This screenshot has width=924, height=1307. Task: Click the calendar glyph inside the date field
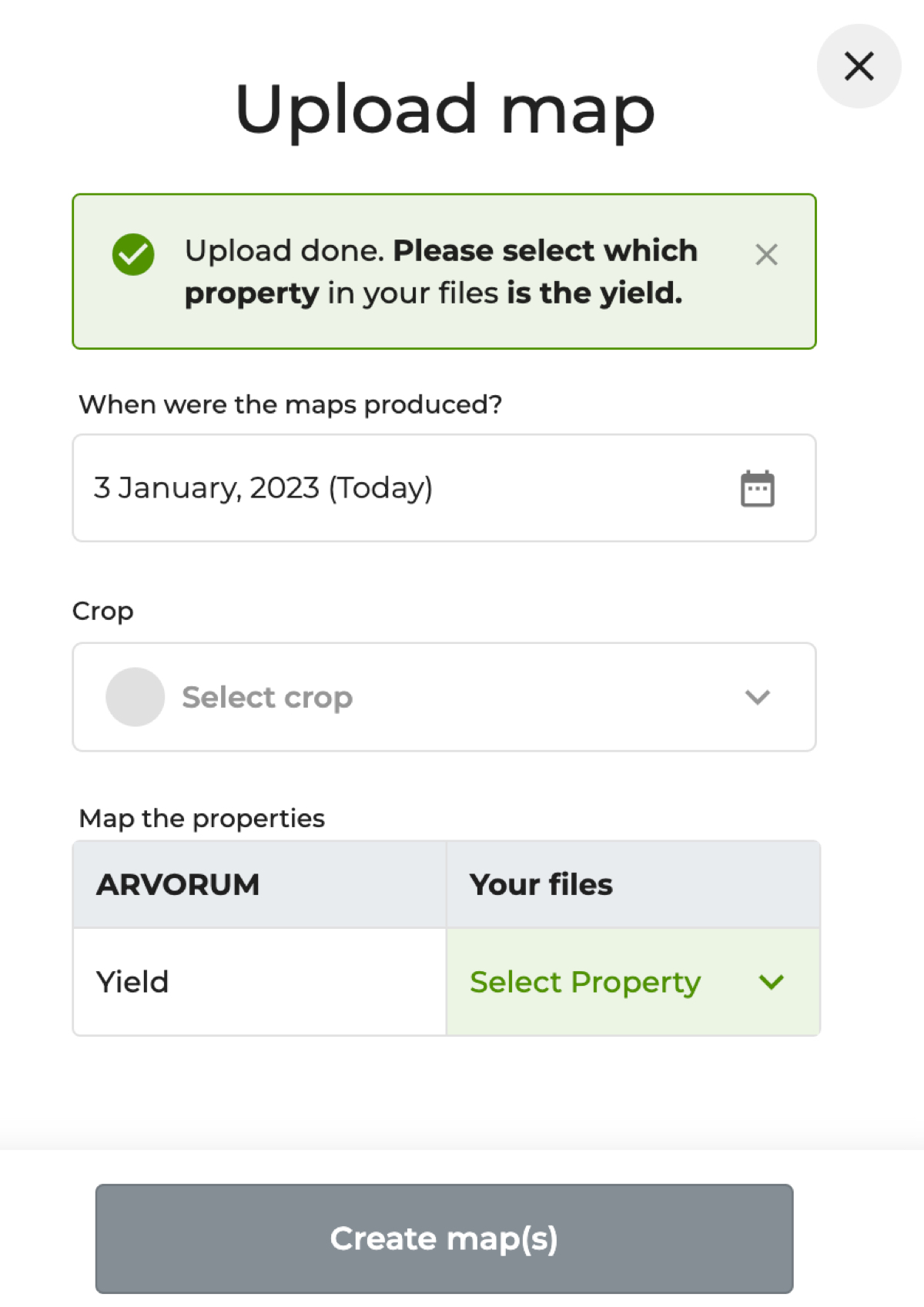pos(758,488)
